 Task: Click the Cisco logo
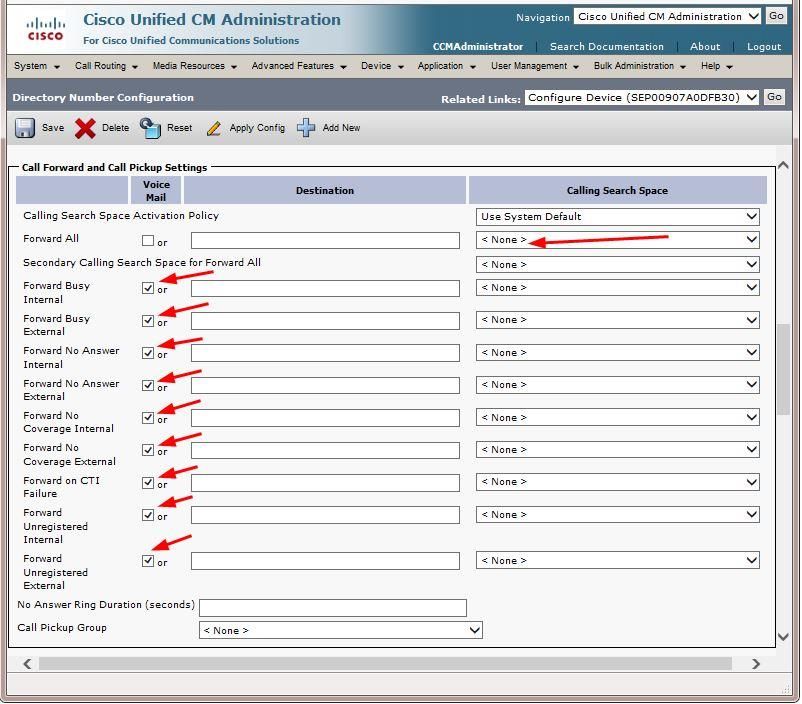click(x=46, y=29)
